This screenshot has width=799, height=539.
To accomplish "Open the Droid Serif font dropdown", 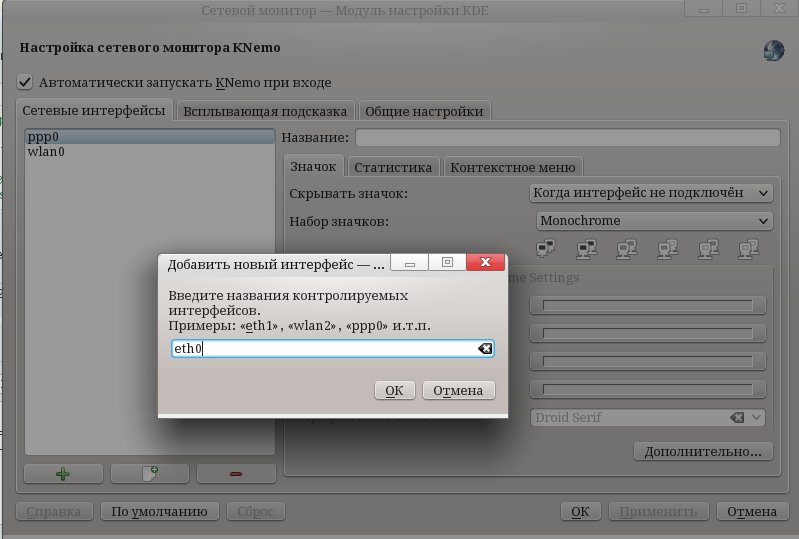I will click(x=756, y=418).
